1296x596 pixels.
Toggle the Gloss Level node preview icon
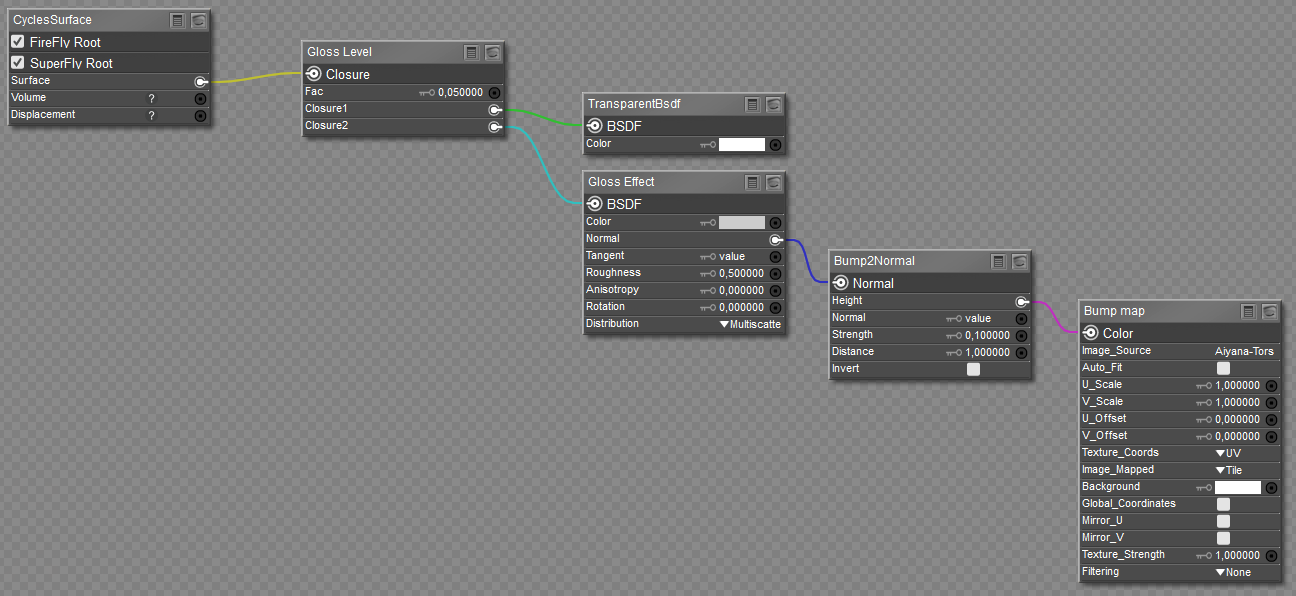tap(493, 52)
